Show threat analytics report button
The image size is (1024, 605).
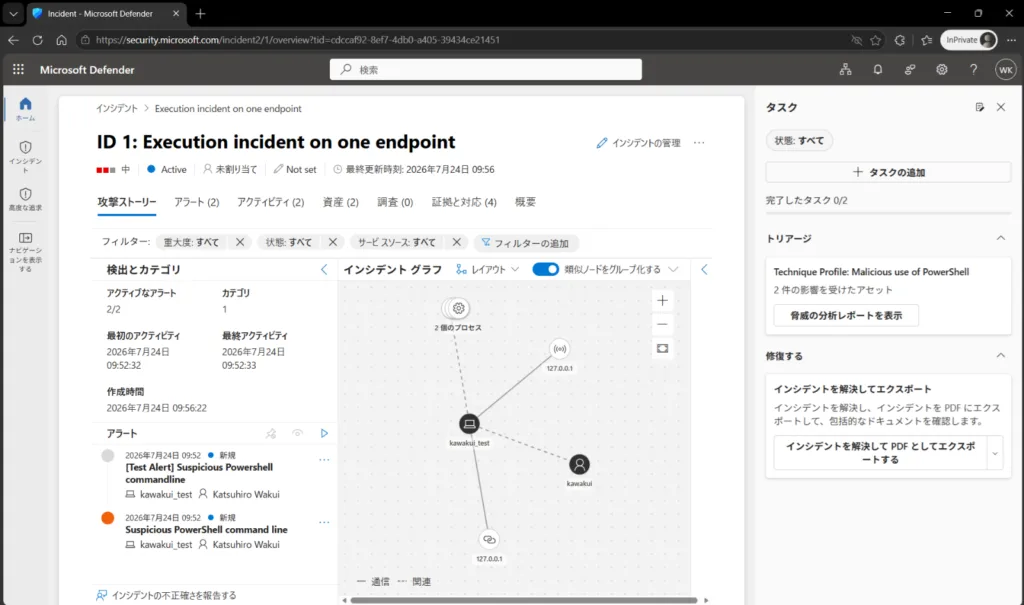pyautogui.click(x=846, y=316)
